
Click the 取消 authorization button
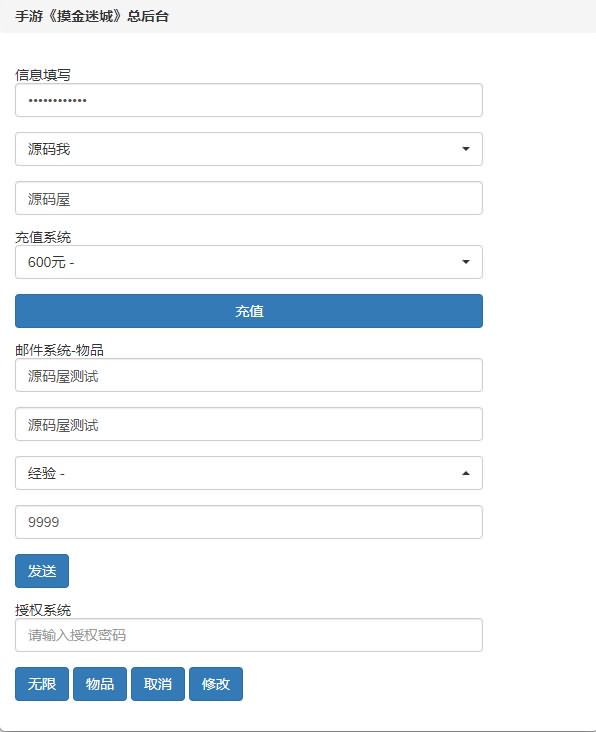pyautogui.click(x=158, y=684)
